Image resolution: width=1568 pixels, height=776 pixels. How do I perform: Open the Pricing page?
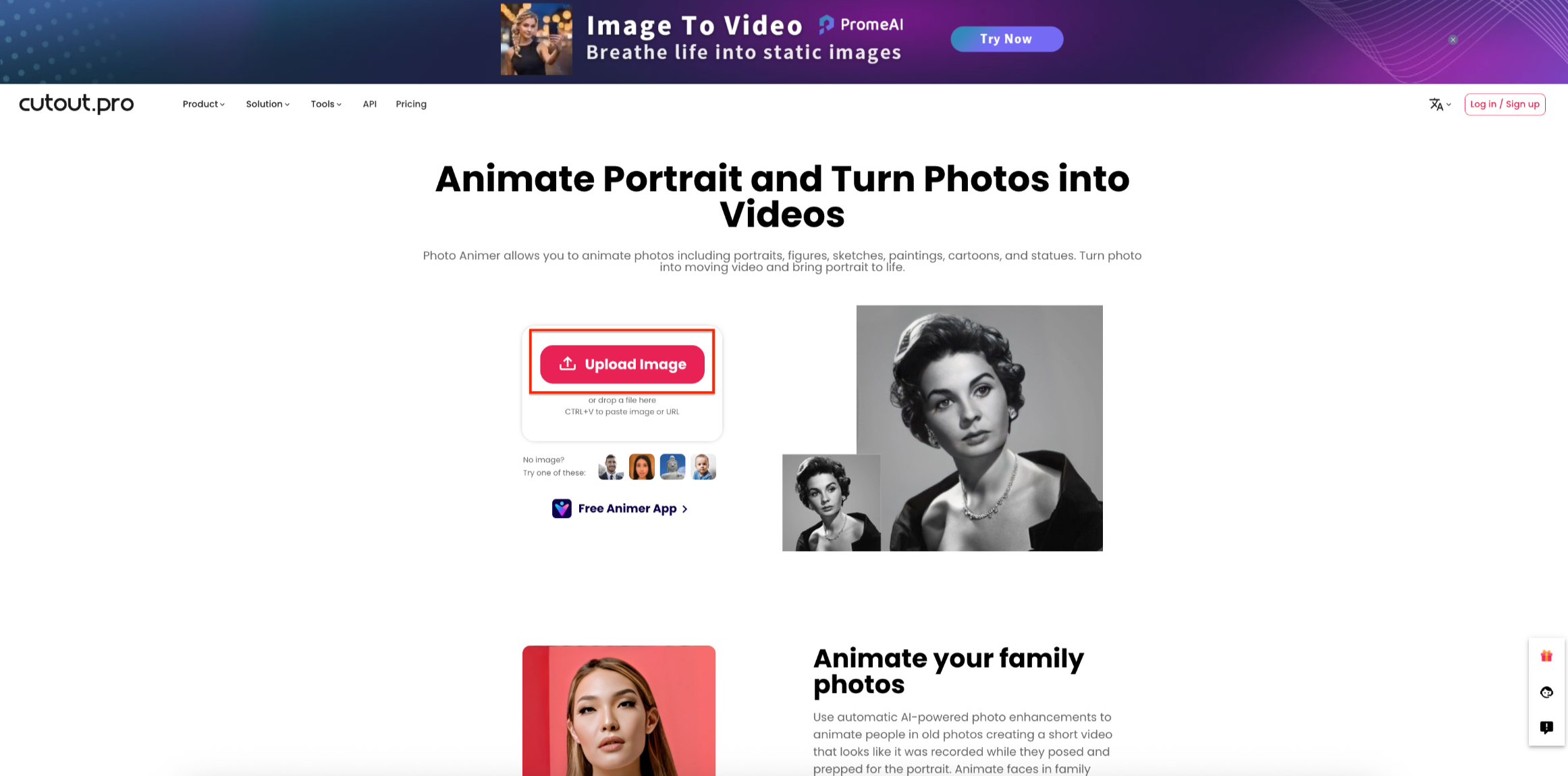(410, 104)
